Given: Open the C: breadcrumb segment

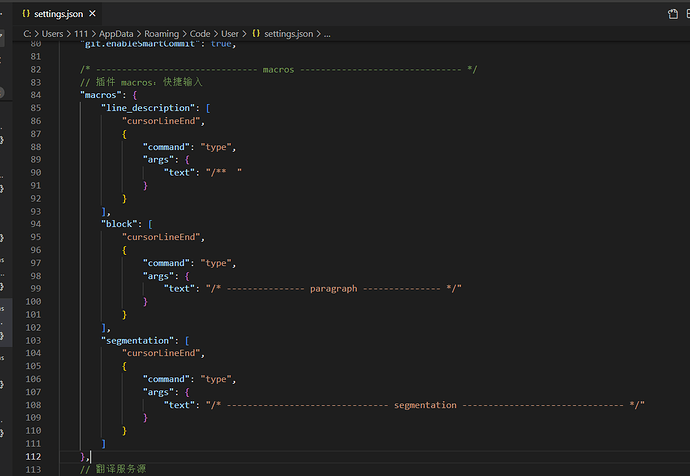Looking at the screenshot, I should pyautogui.click(x=28, y=33).
